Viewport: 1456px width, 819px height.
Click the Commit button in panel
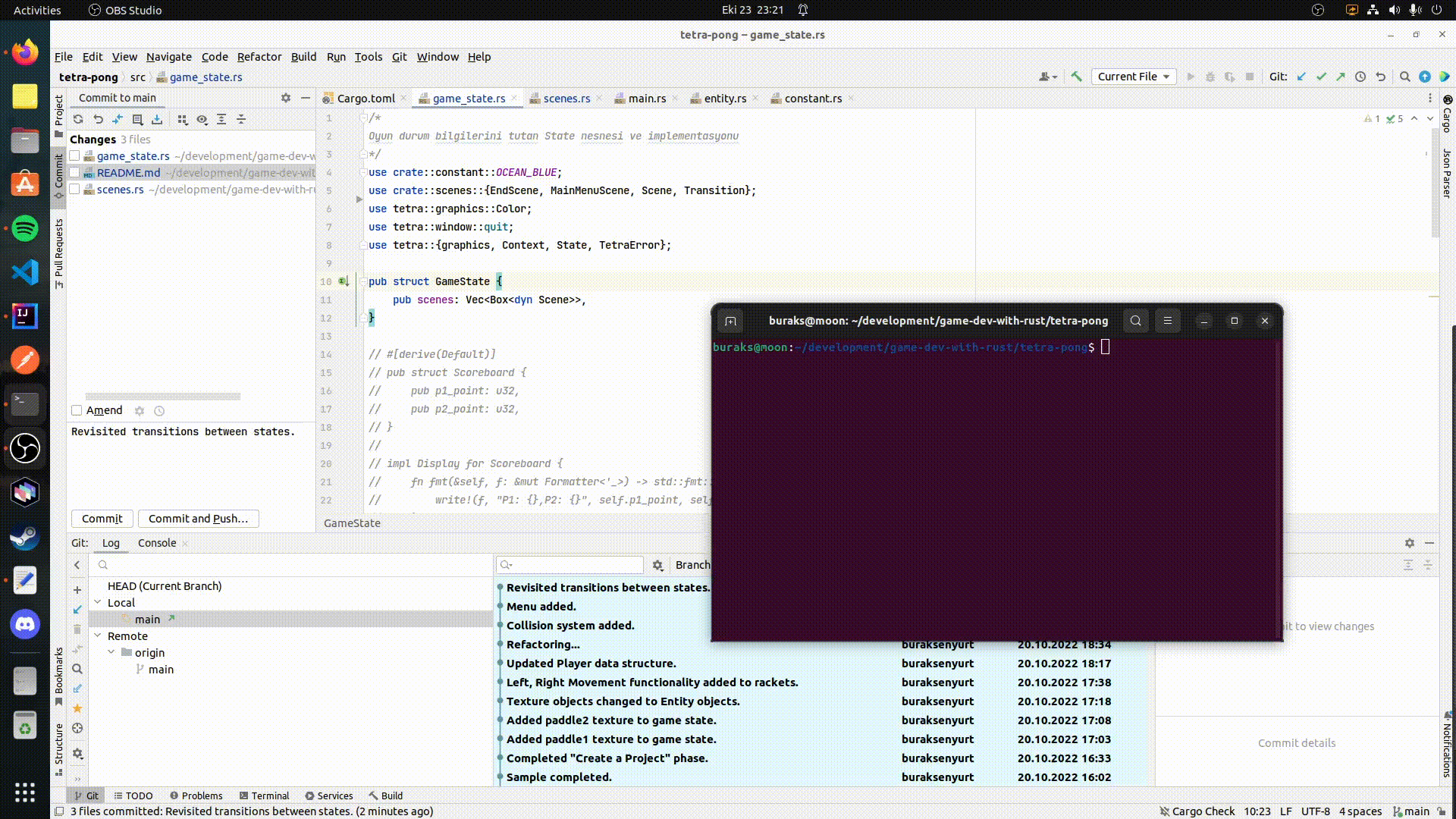click(101, 518)
